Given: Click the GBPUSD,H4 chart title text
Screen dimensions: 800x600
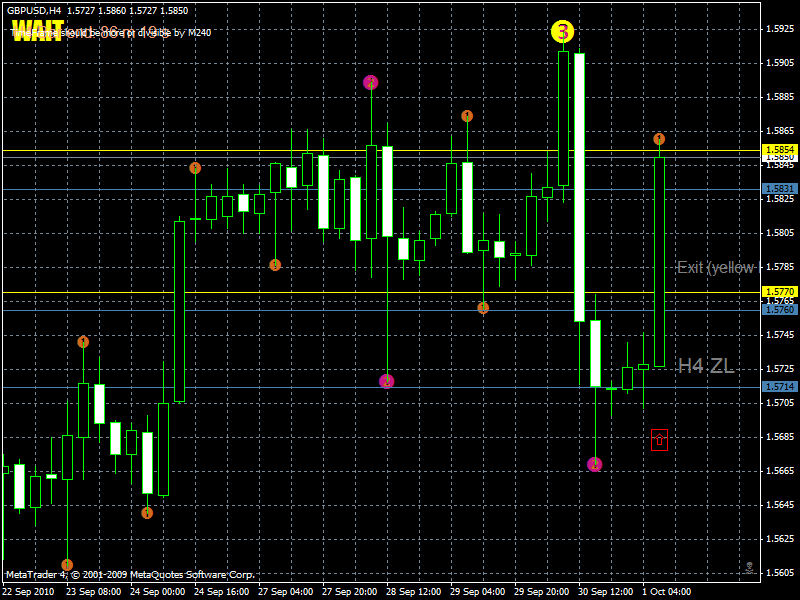Looking at the screenshot, I should click(34, 11).
